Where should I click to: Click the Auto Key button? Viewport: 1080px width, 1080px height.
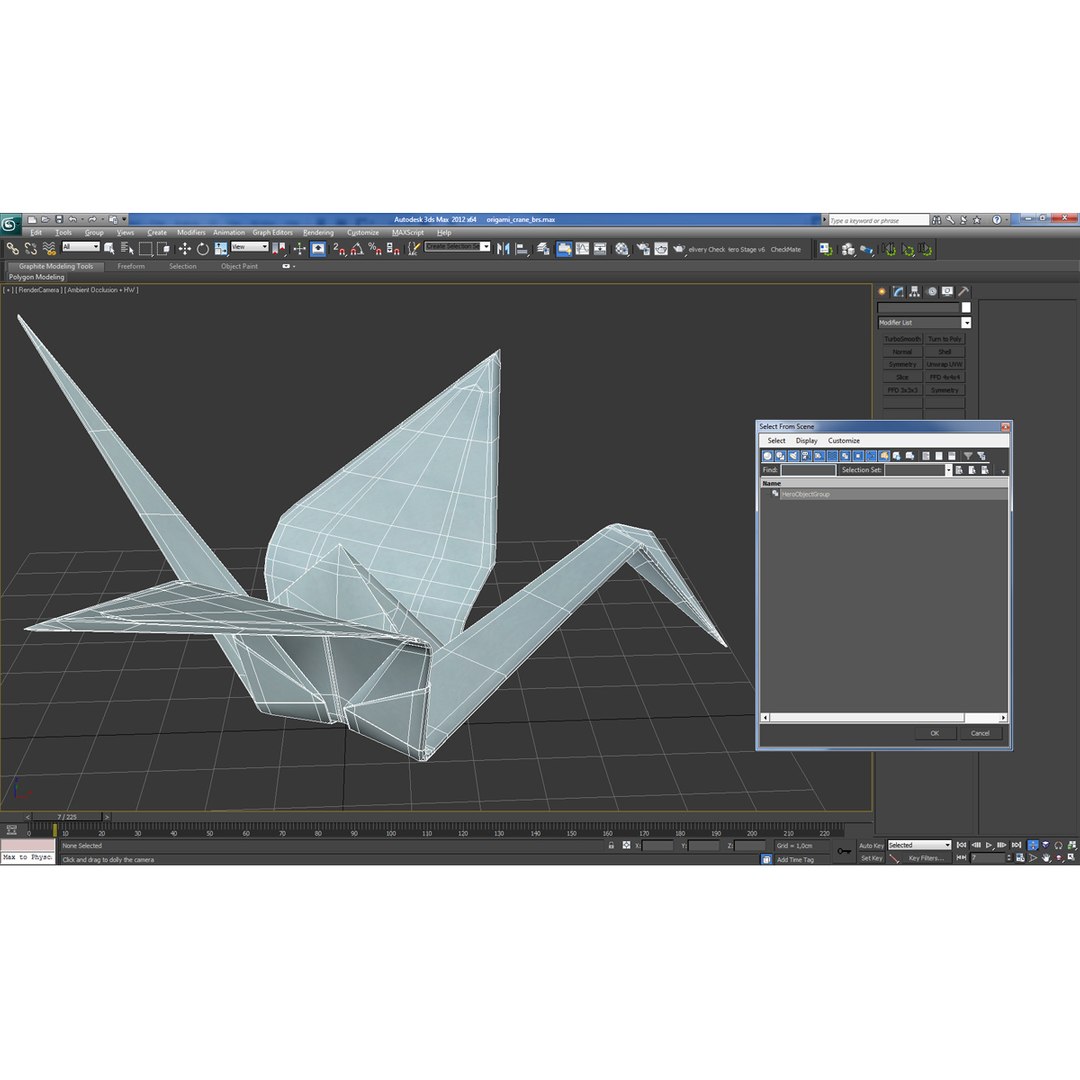(x=871, y=845)
